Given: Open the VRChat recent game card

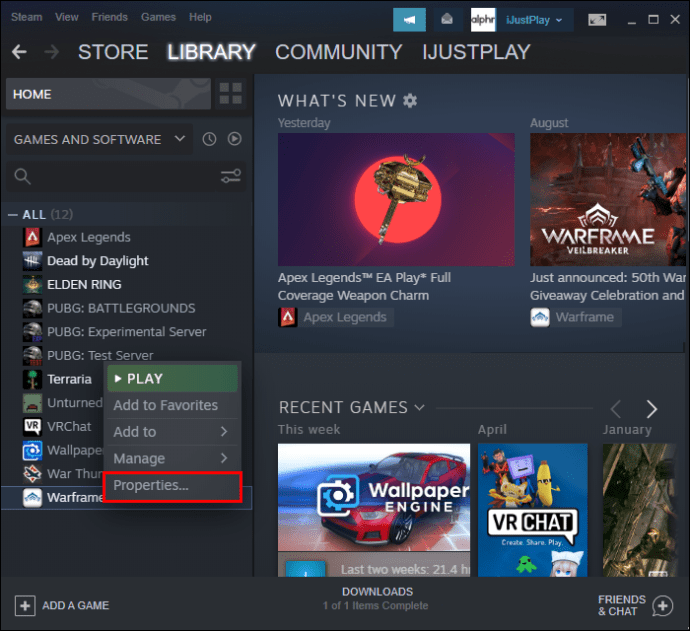Looking at the screenshot, I should [532, 510].
